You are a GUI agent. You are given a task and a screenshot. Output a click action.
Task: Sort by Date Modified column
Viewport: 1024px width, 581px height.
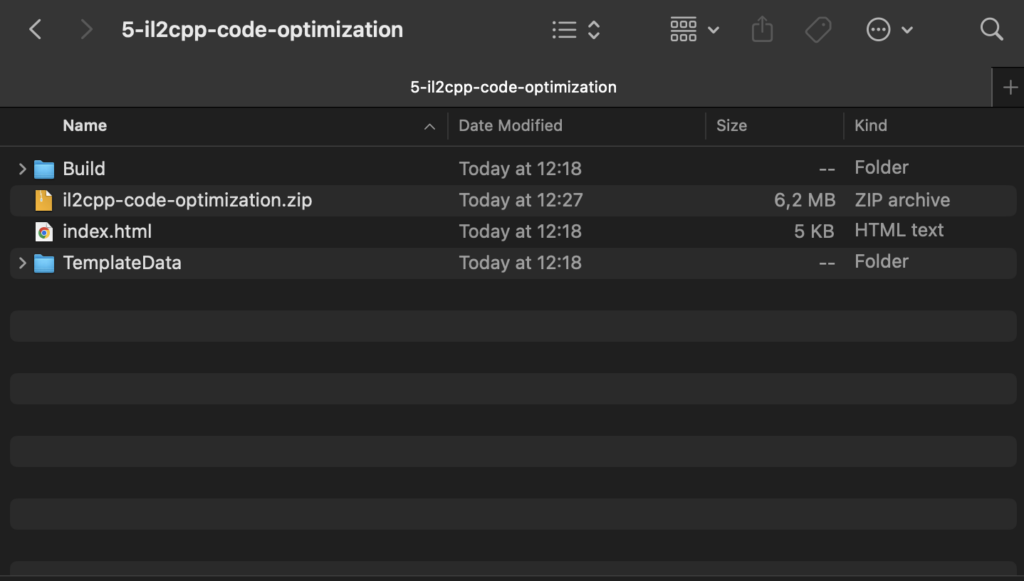click(x=511, y=126)
